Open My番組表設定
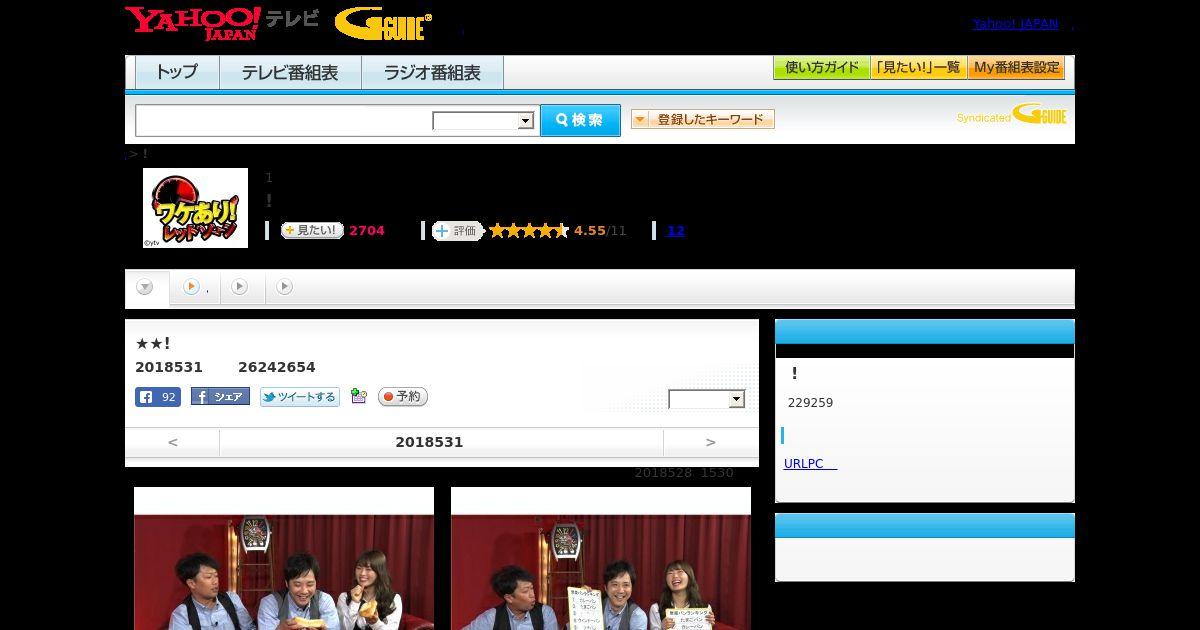Screen dimensions: 1200x630 coord(1016,68)
